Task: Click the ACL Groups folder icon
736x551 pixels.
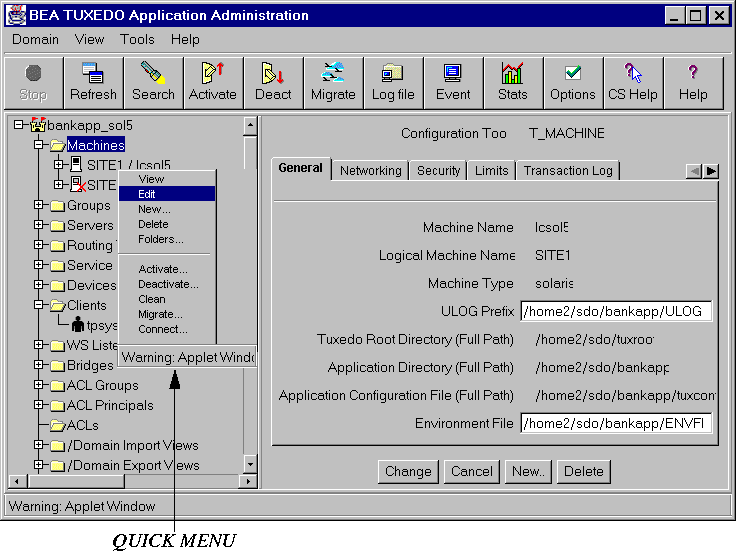Action: (58, 385)
